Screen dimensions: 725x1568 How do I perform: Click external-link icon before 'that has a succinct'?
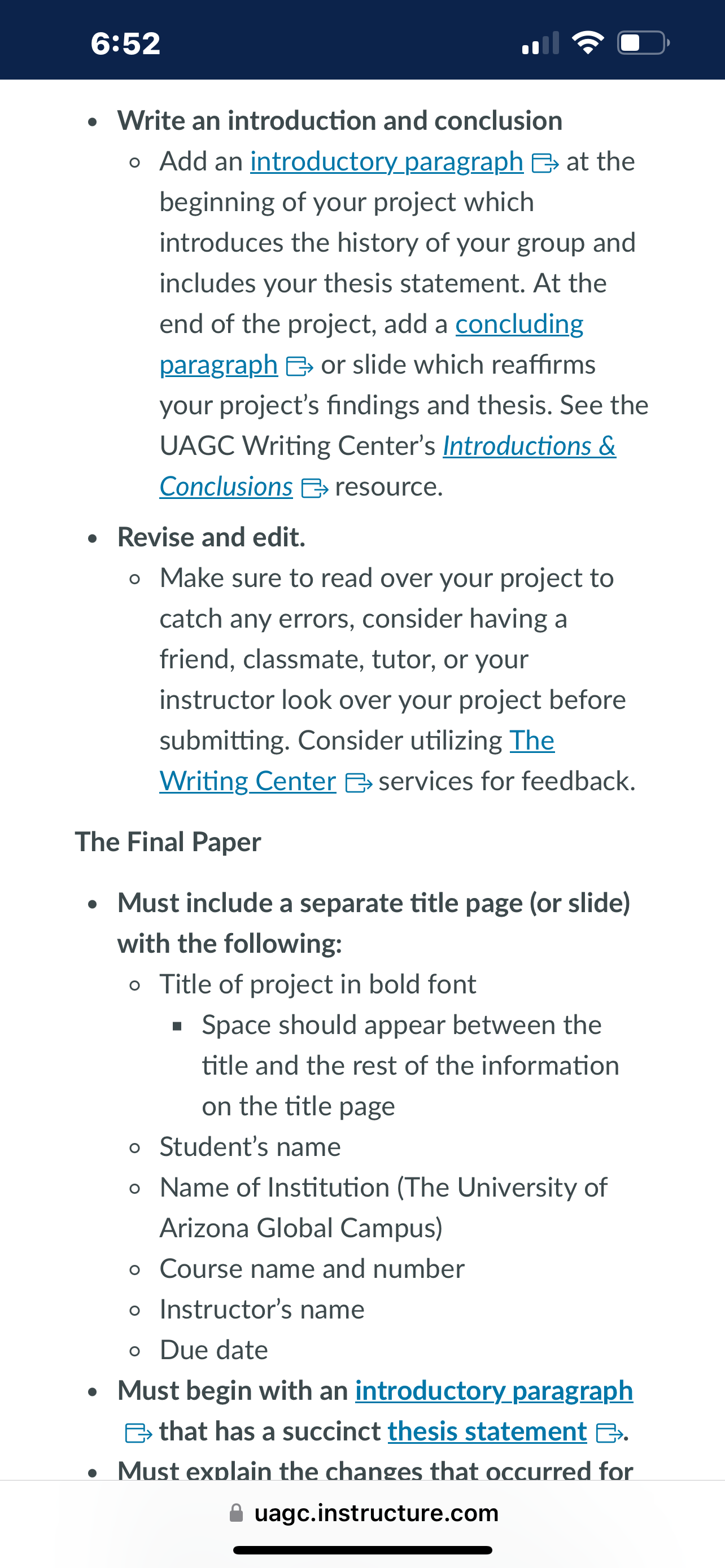coord(138,1433)
